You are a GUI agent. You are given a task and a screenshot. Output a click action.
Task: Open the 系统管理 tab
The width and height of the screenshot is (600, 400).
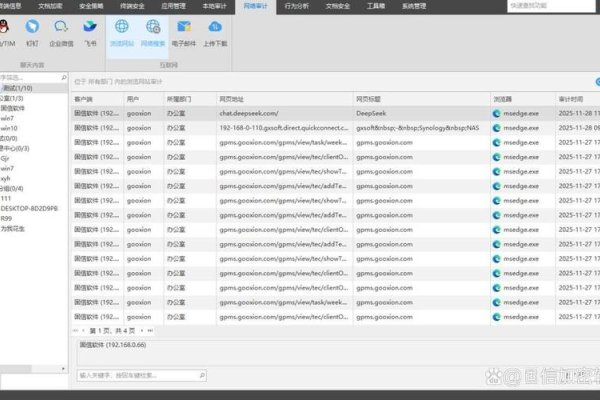point(414,6)
